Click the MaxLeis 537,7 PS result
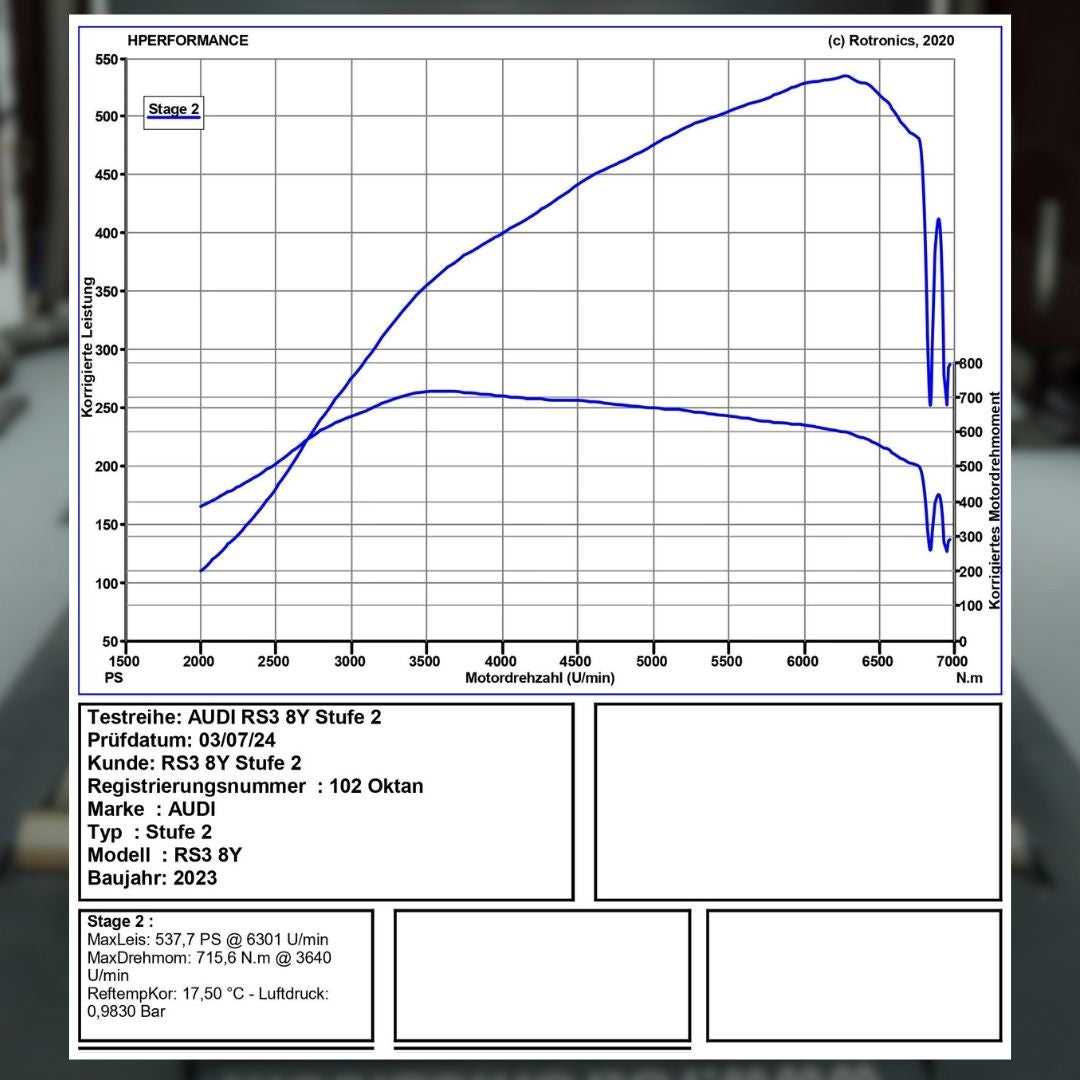 [x=208, y=940]
